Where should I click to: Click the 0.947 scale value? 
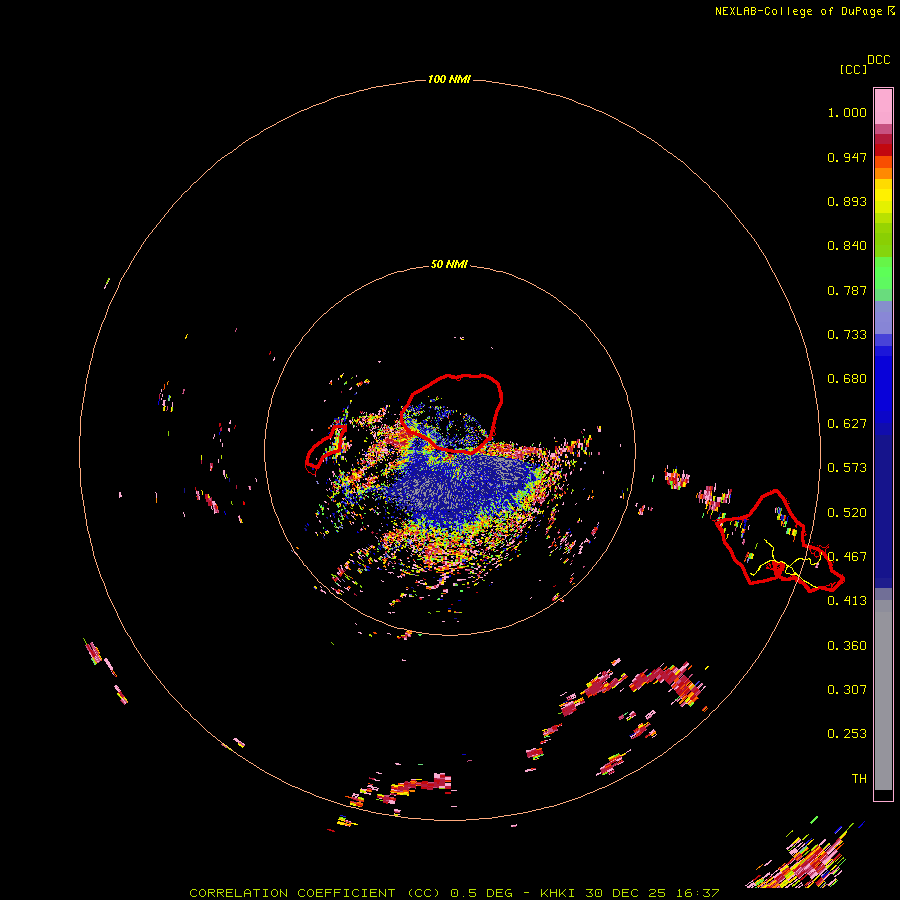[x=847, y=157]
